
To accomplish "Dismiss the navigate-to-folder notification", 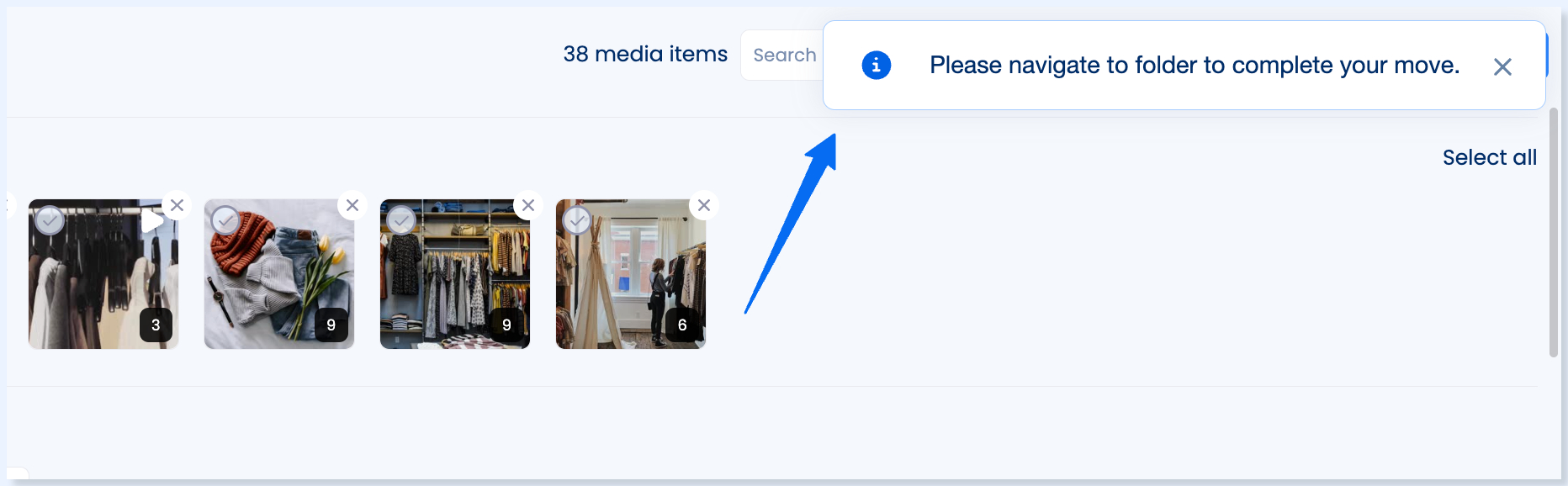I will tap(1502, 66).
